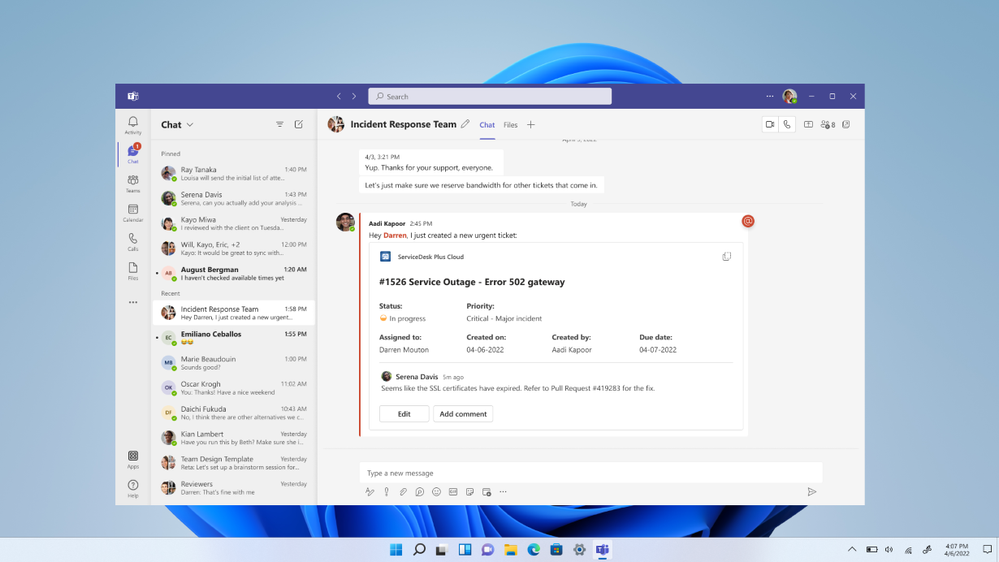Go forward in Teams history
The height and width of the screenshot is (562, 999).
point(354,96)
